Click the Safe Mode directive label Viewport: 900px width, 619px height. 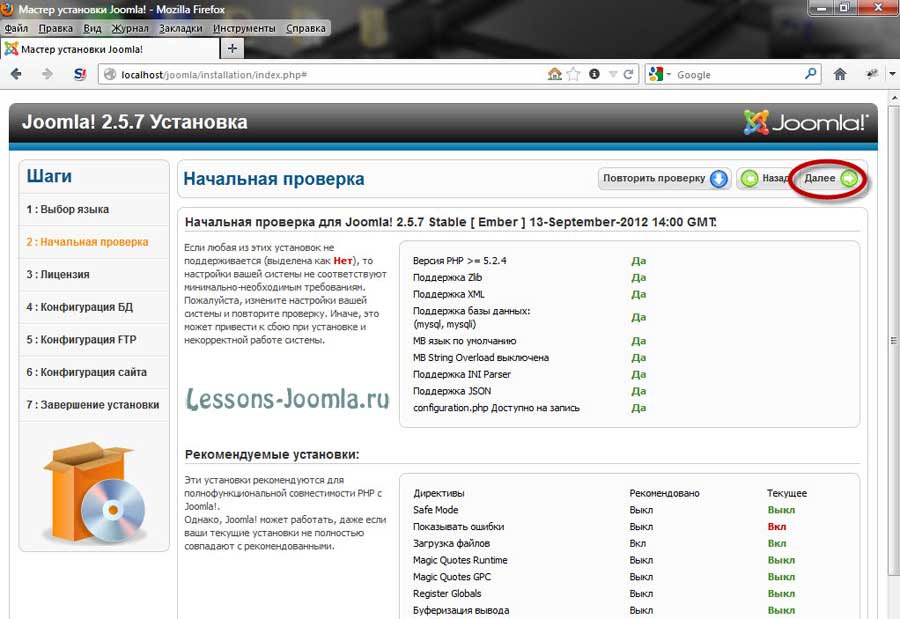(436, 510)
